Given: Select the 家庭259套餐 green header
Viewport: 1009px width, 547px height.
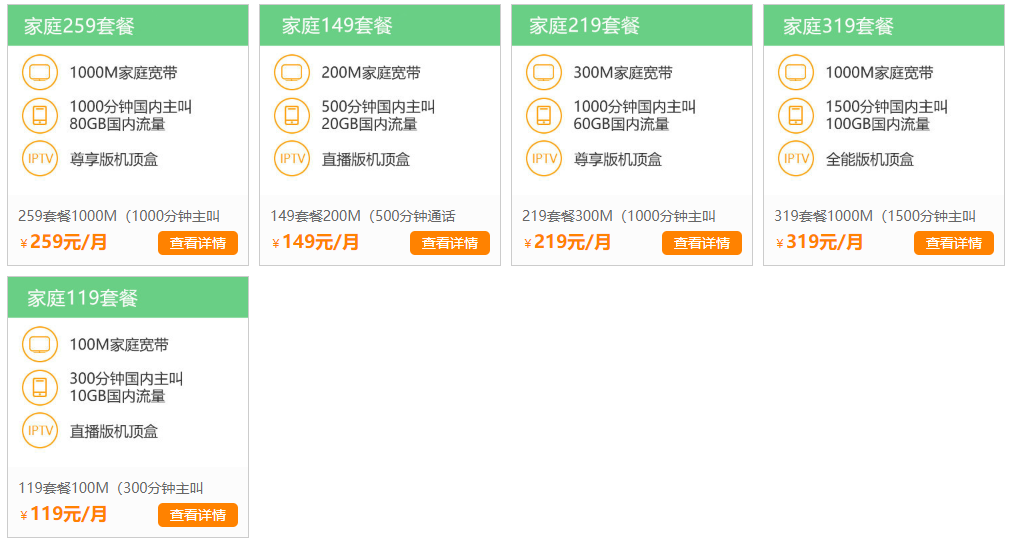Looking at the screenshot, I should click(127, 26).
